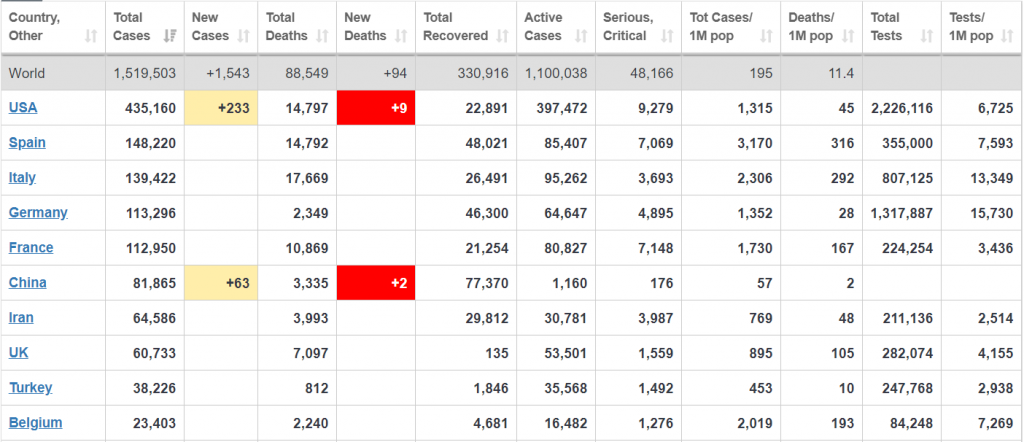The height and width of the screenshot is (442, 1024).
Task: Open the USA country link
Action: (23, 108)
